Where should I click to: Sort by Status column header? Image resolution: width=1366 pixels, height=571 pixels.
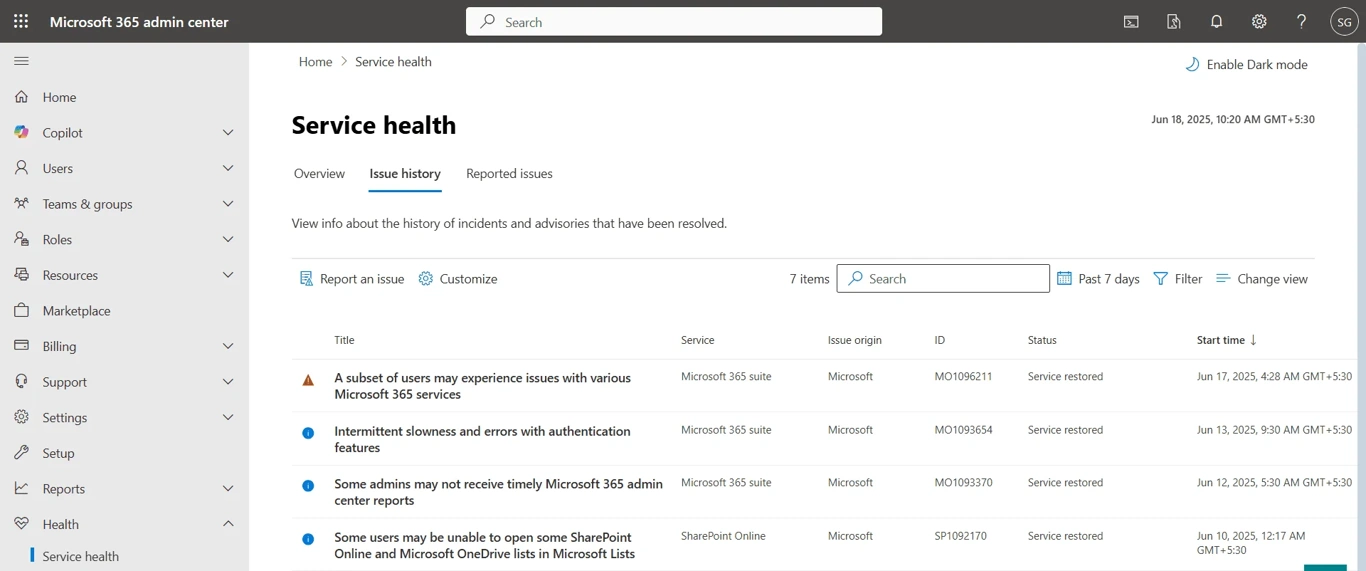point(1042,340)
